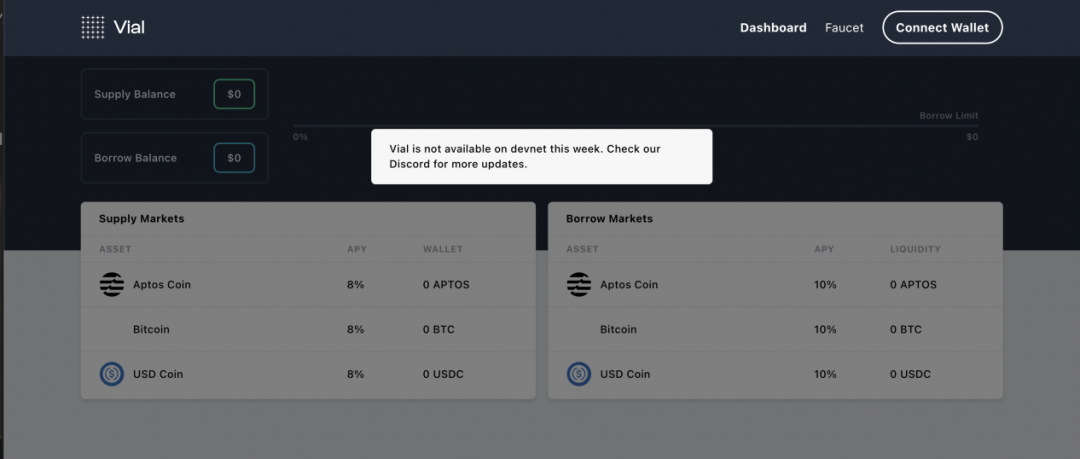This screenshot has width=1080, height=459.
Task: Click APY column header in Supply Markets
Action: click(356, 249)
